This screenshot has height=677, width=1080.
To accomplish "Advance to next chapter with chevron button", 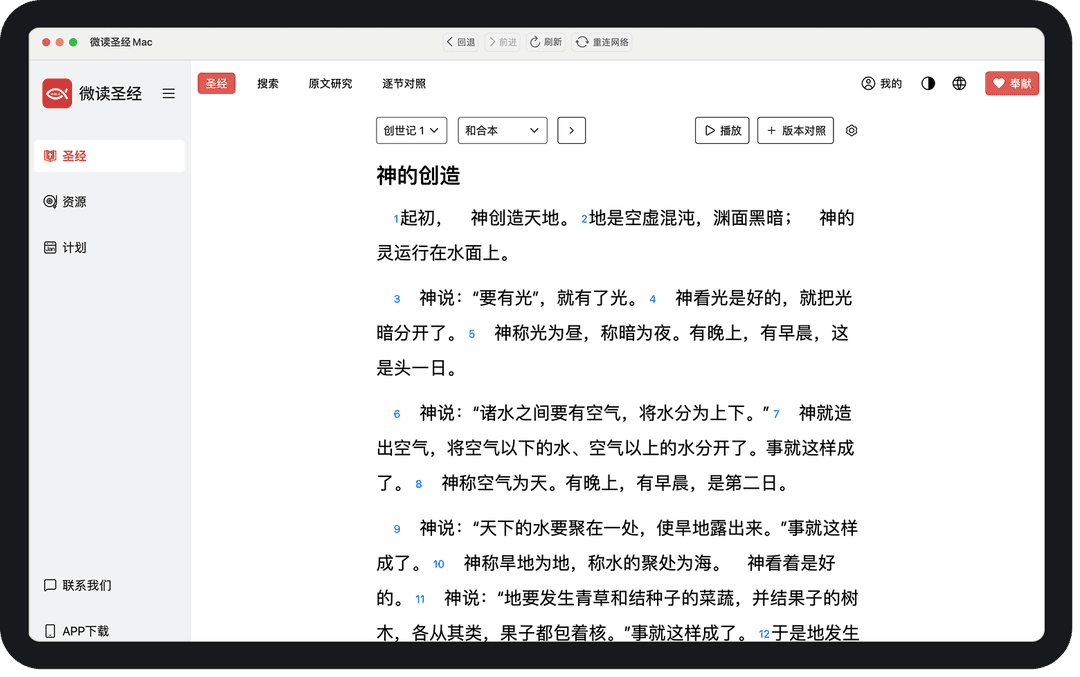I will [x=571, y=130].
